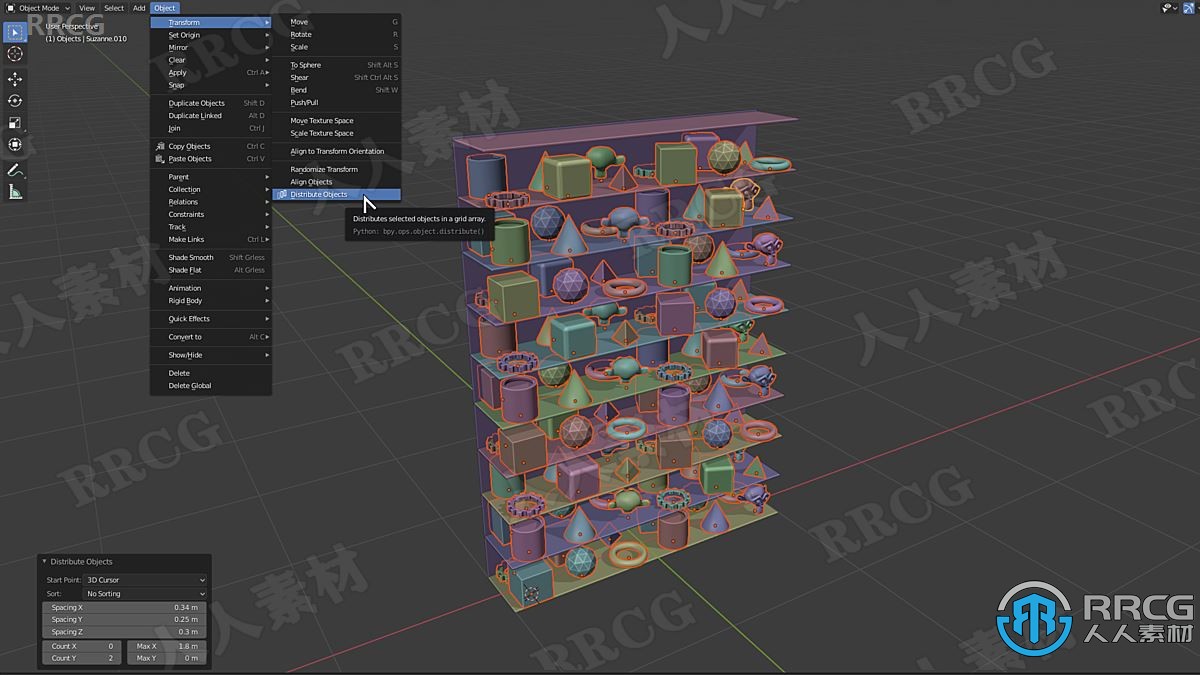Pick the Transform tool in toolbar
This screenshot has height=675, width=1200.
pos(15,145)
